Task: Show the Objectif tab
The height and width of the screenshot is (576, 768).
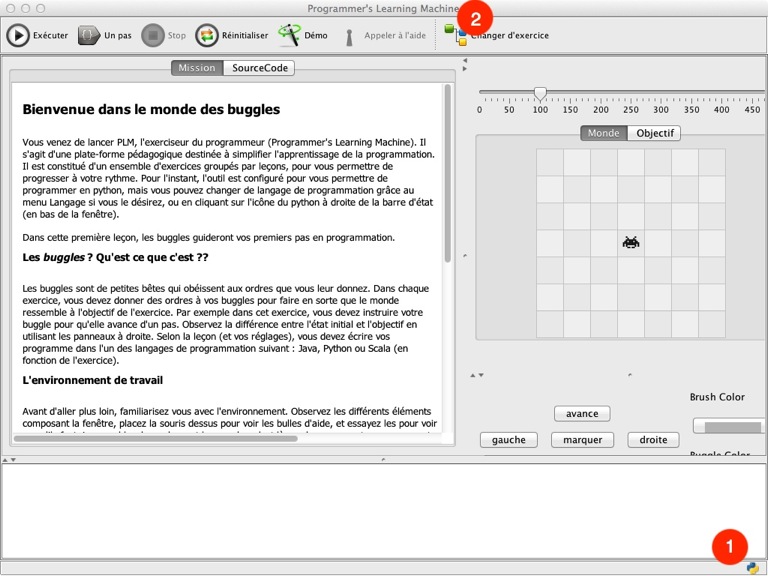Action: (x=654, y=133)
